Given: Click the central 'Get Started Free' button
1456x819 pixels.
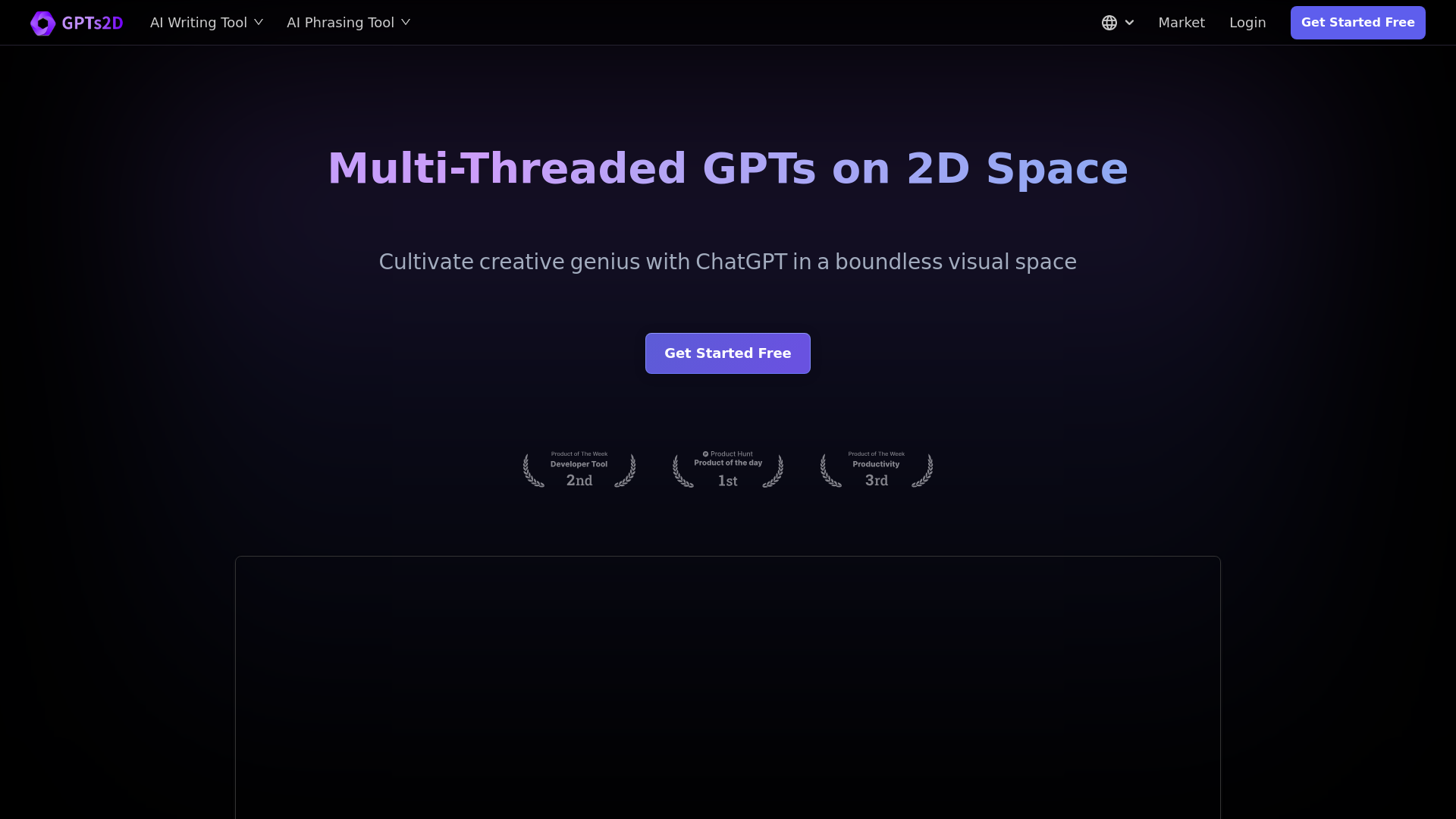Looking at the screenshot, I should tap(727, 353).
